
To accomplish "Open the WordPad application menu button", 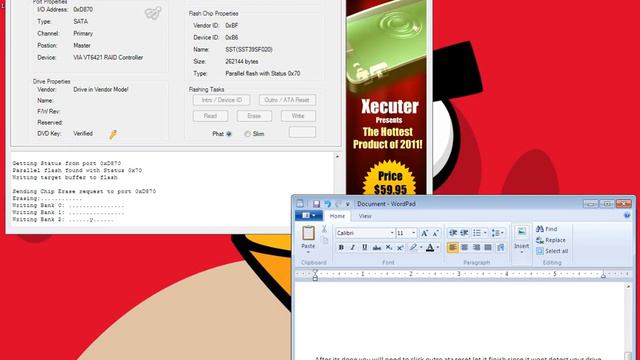I will [x=309, y=216].
